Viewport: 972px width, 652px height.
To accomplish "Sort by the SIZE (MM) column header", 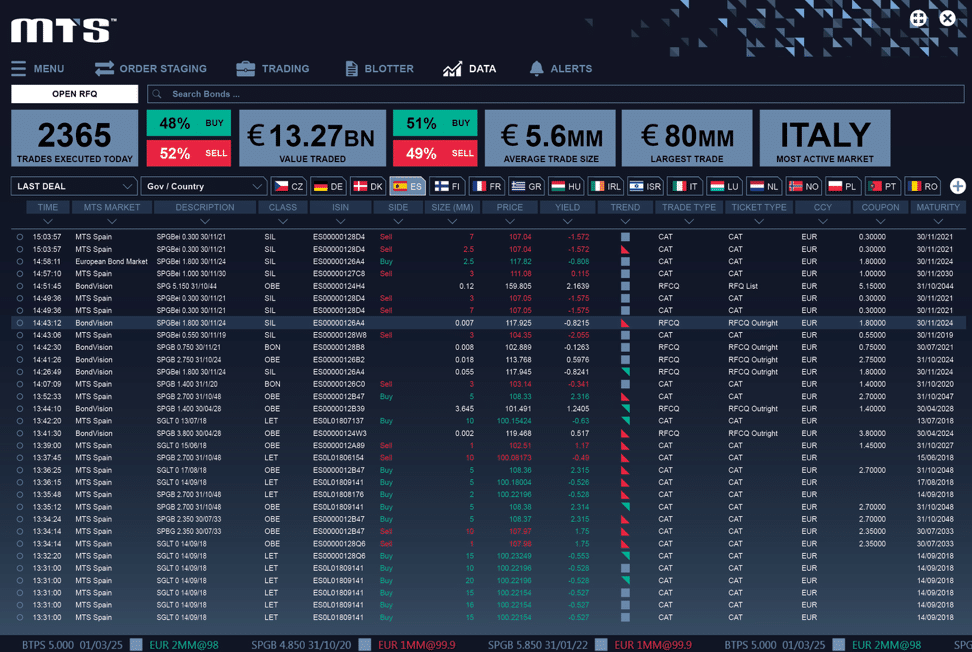I will coord(452,207).
